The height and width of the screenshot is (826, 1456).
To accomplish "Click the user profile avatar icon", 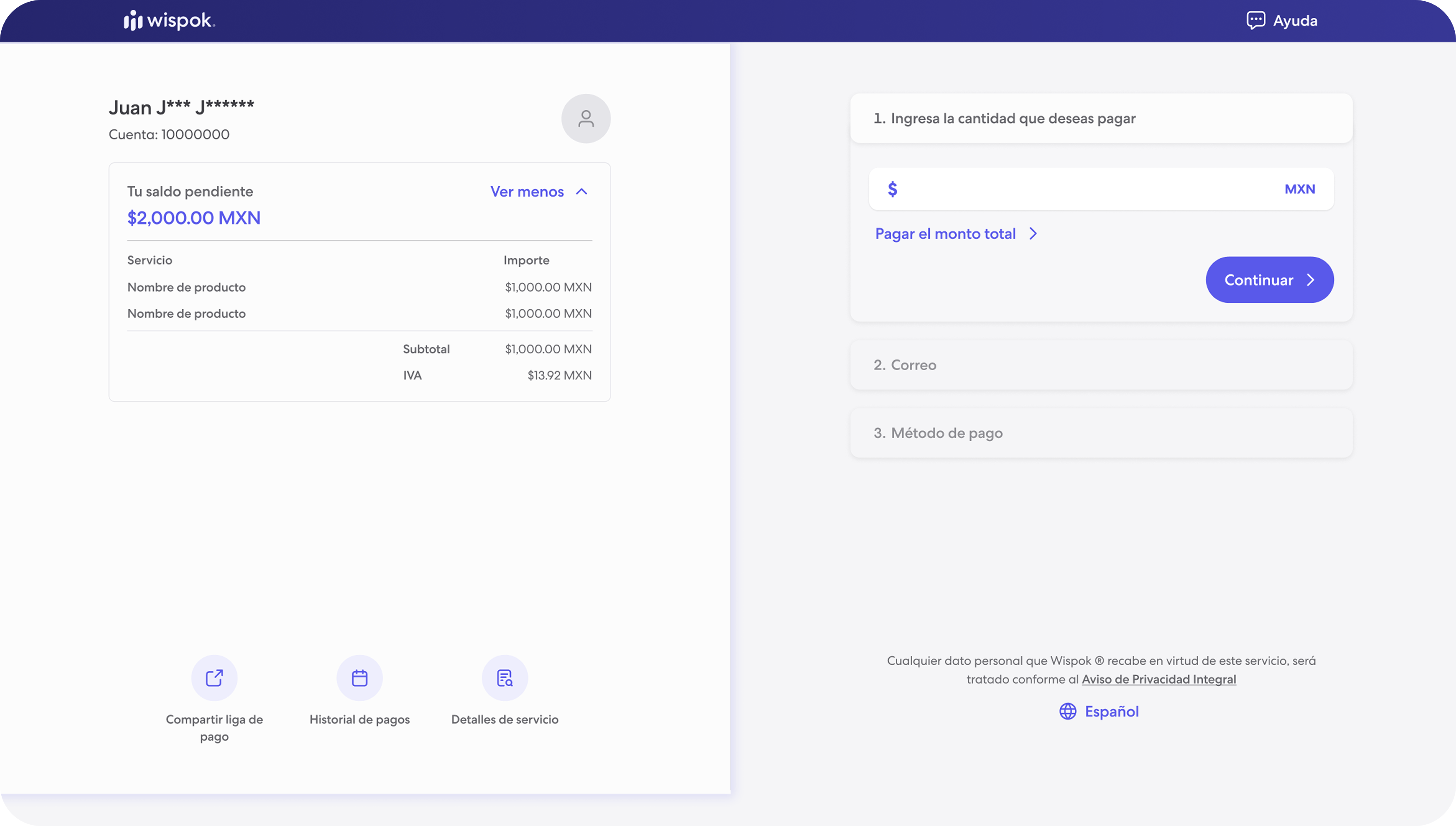I will tap(586, 119).
